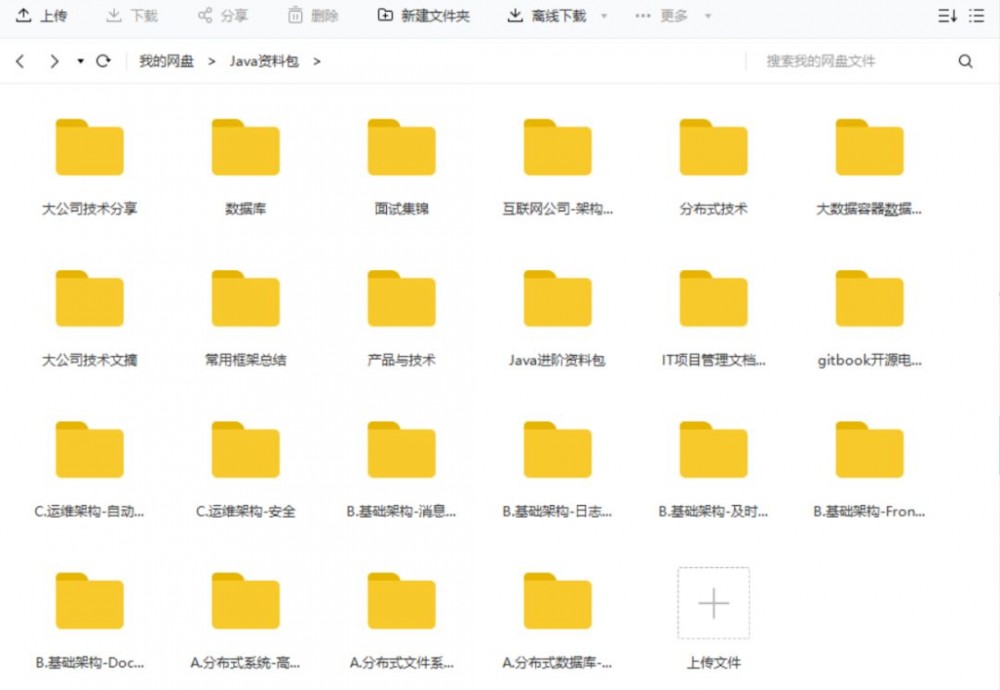Image resolution: width=1000 pixels, height=690 pixels.
Task: Click the 新建文件夹 new folder icon
Action: (385, 15)
